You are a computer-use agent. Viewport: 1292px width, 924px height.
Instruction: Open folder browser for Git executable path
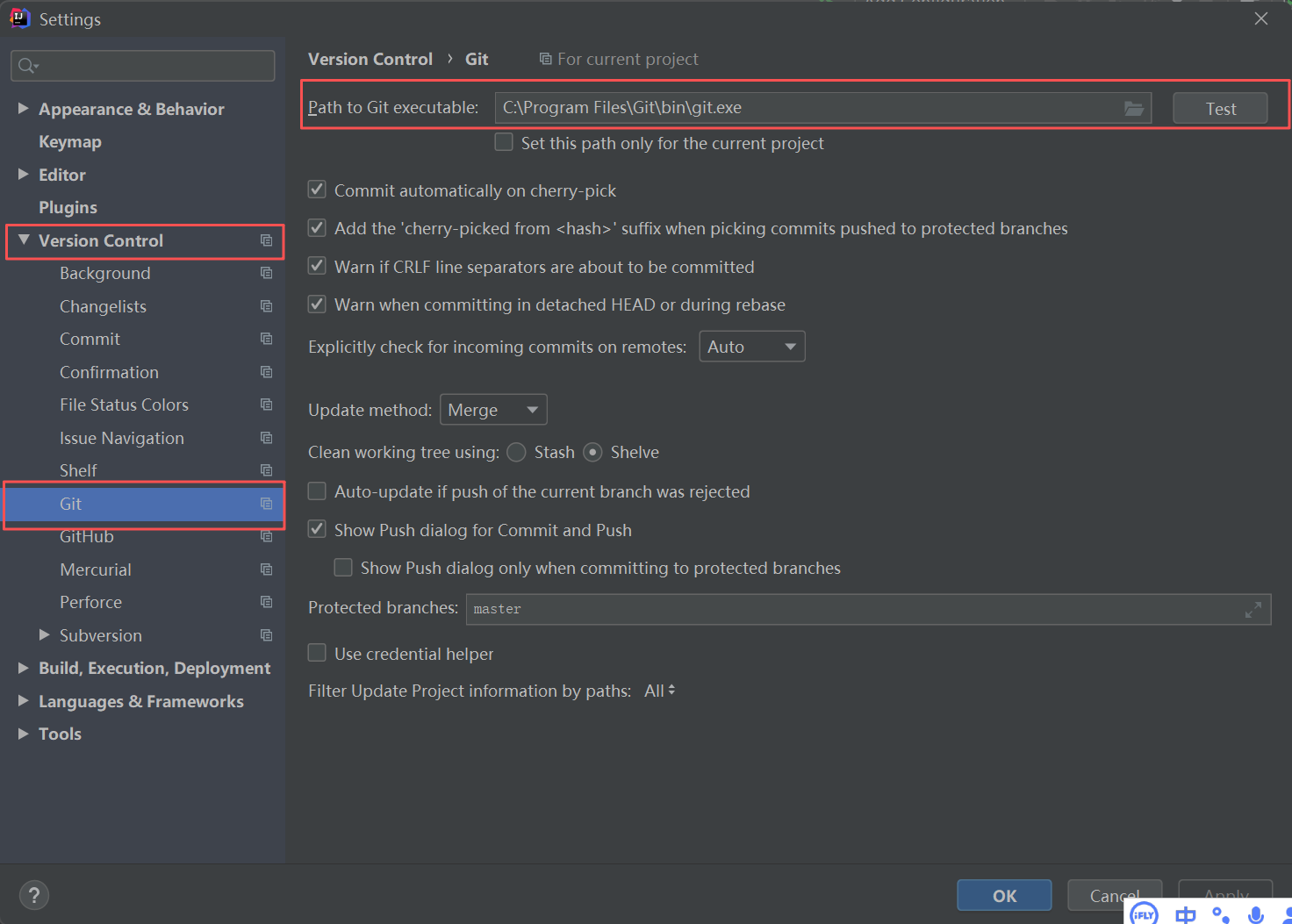[1133, 108]
